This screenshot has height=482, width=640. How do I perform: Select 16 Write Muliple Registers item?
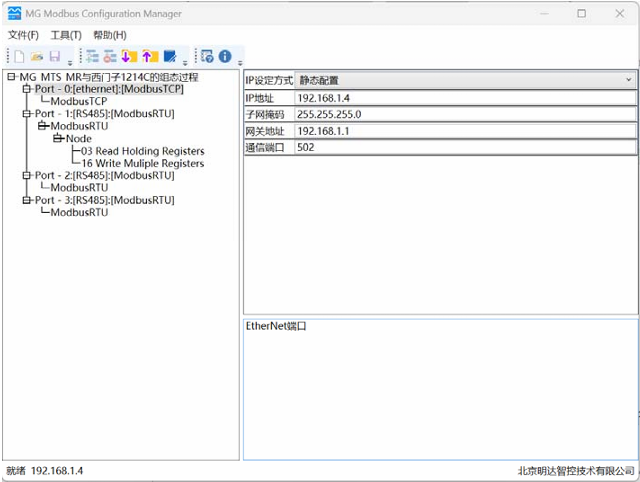(x=142, y=163)
